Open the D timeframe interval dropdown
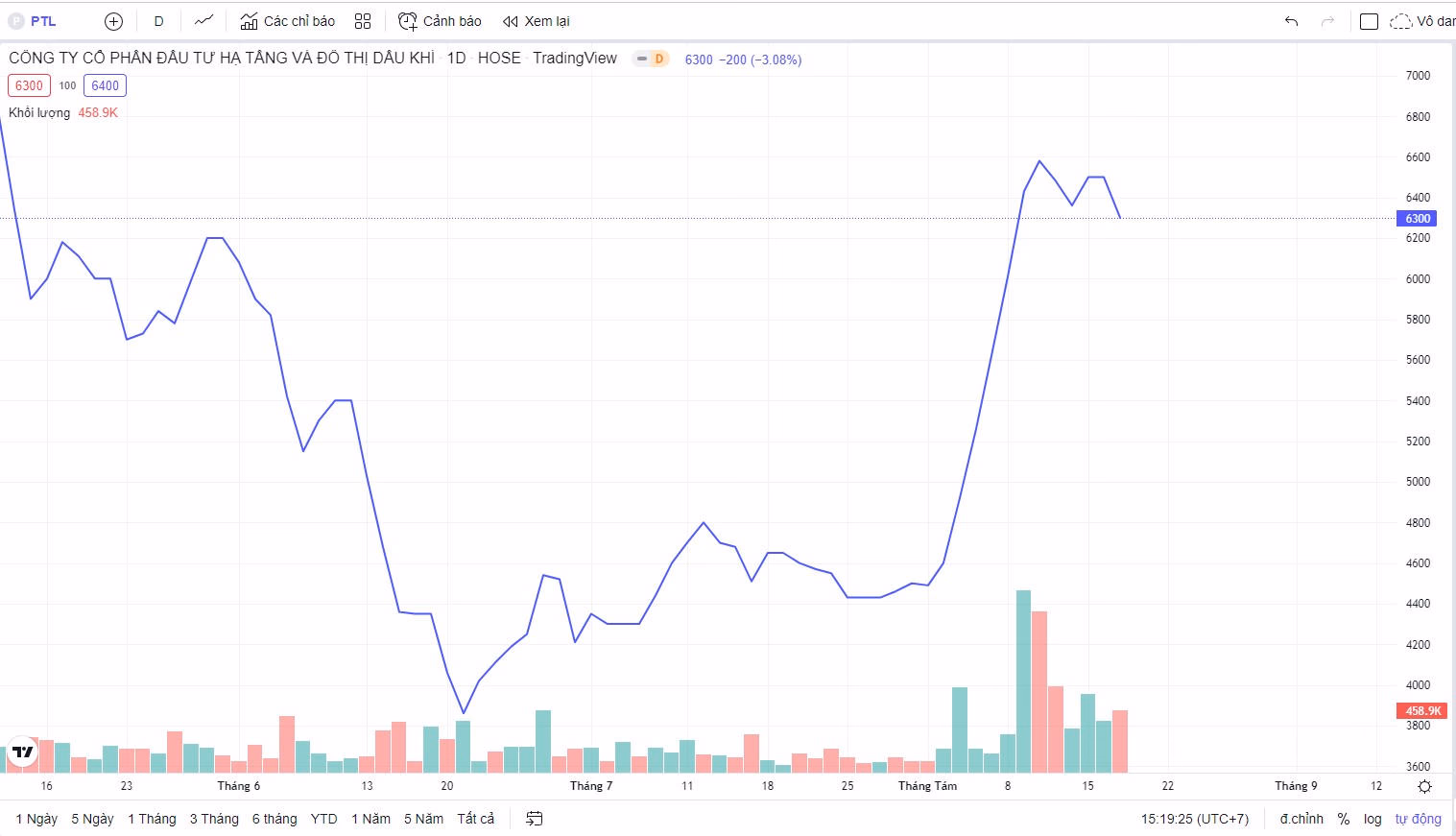This screenshot has width=1456, height=836. coord(158,21)
